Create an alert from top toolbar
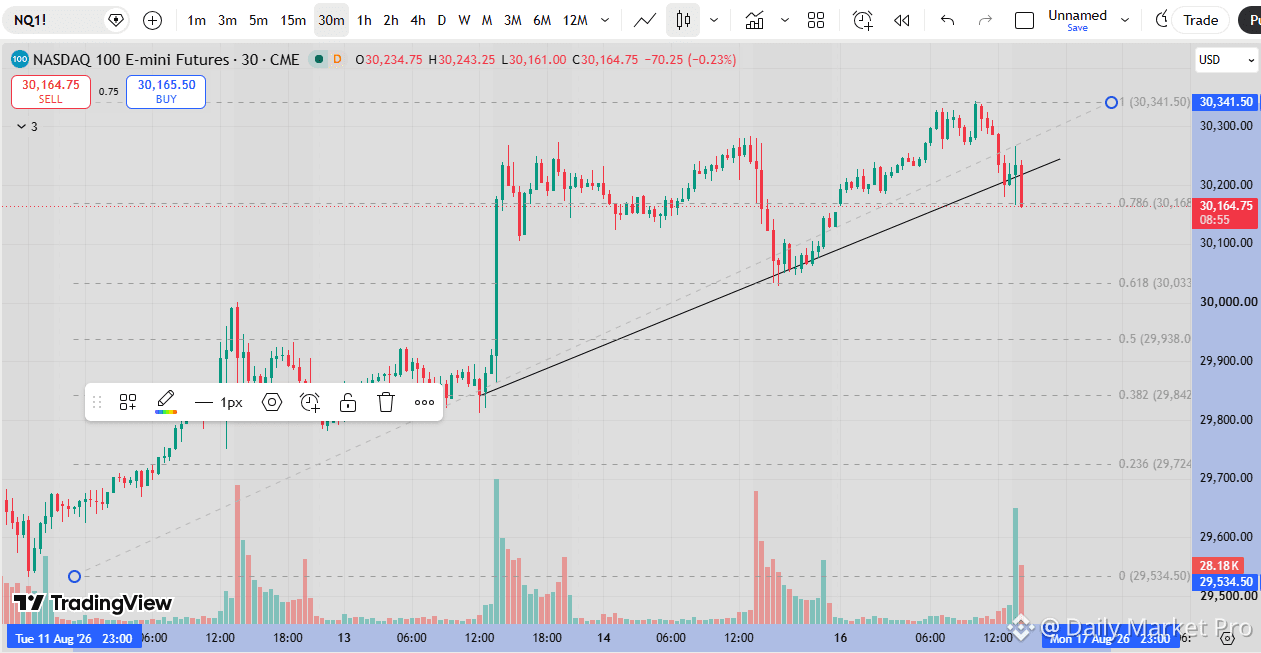1261x653 pixels. point(862,20)
